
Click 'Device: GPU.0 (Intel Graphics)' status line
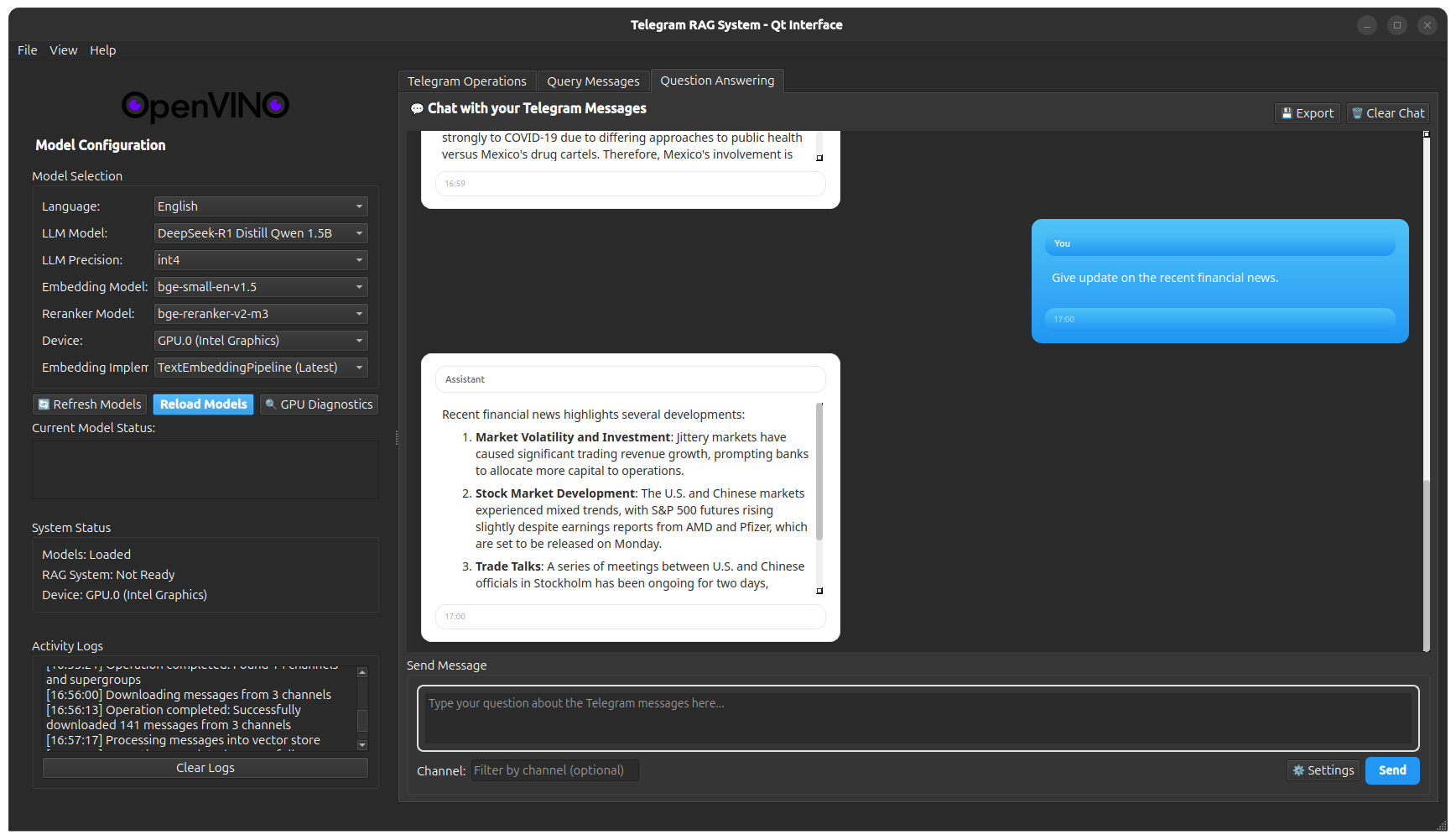tap(124, 595)
